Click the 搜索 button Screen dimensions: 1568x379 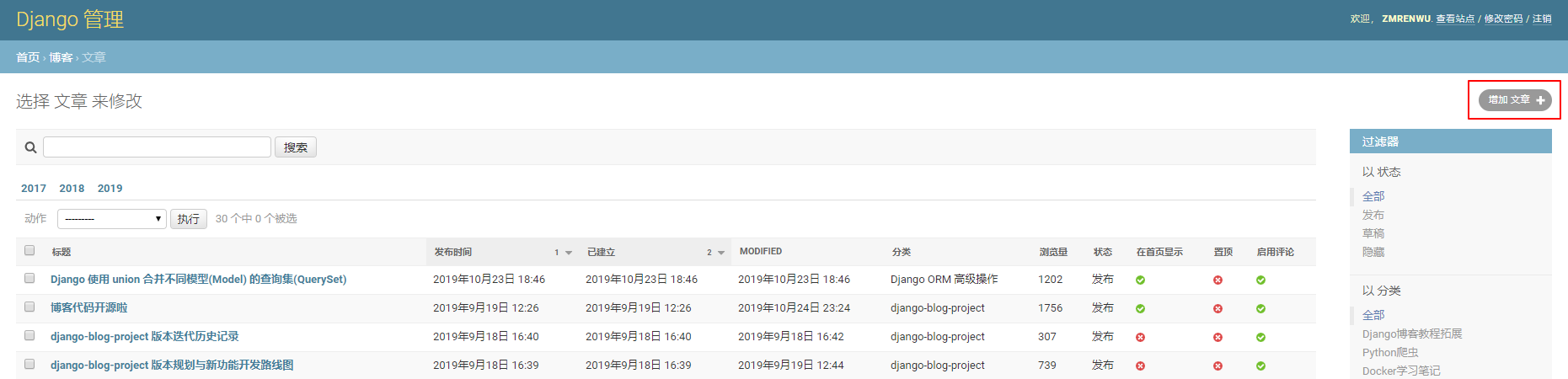pos(296,147)
